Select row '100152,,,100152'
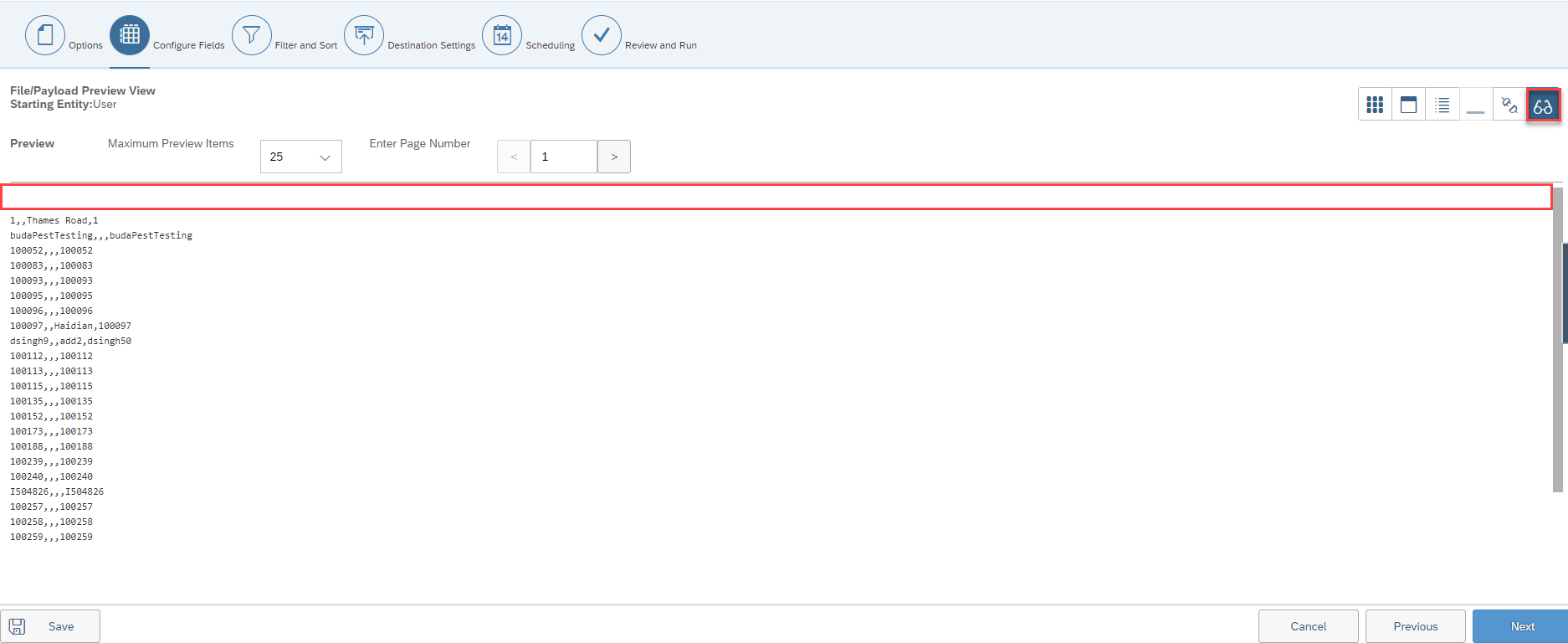The width and height of the screenshot is (1568, 643). point(52,416)
